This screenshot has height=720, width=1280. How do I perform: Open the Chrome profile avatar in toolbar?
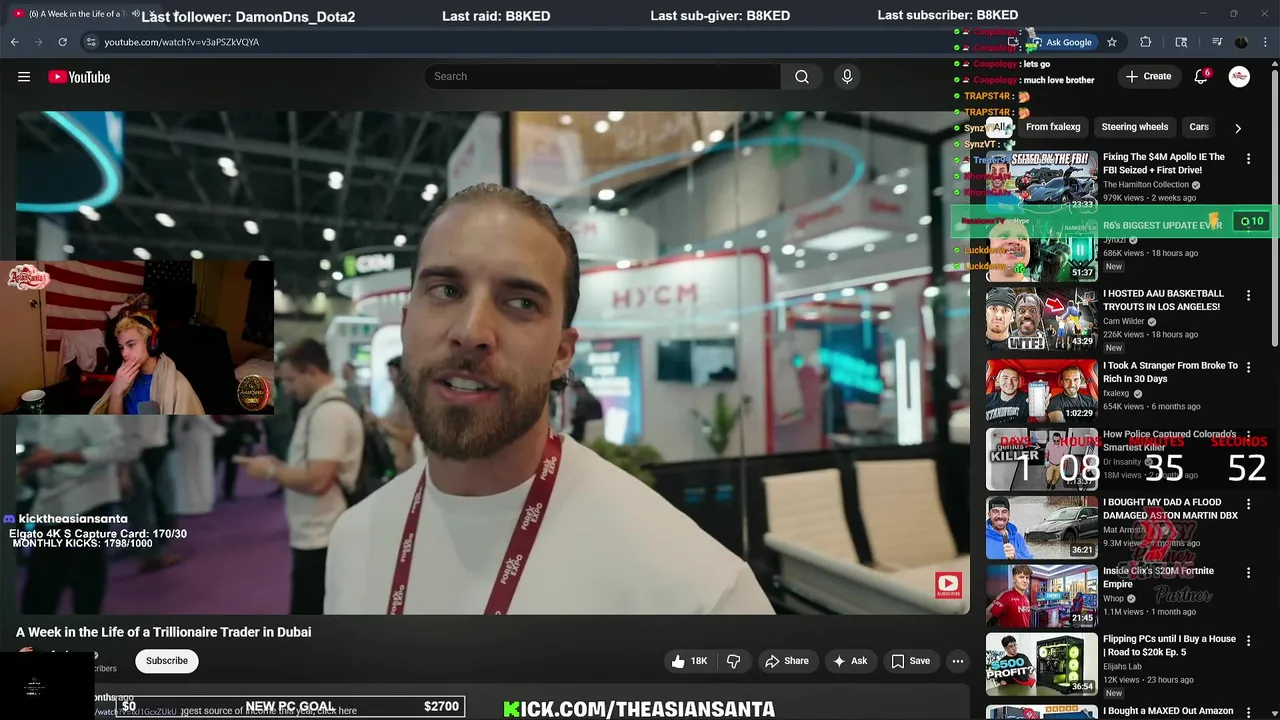[x=1241, y=42]
